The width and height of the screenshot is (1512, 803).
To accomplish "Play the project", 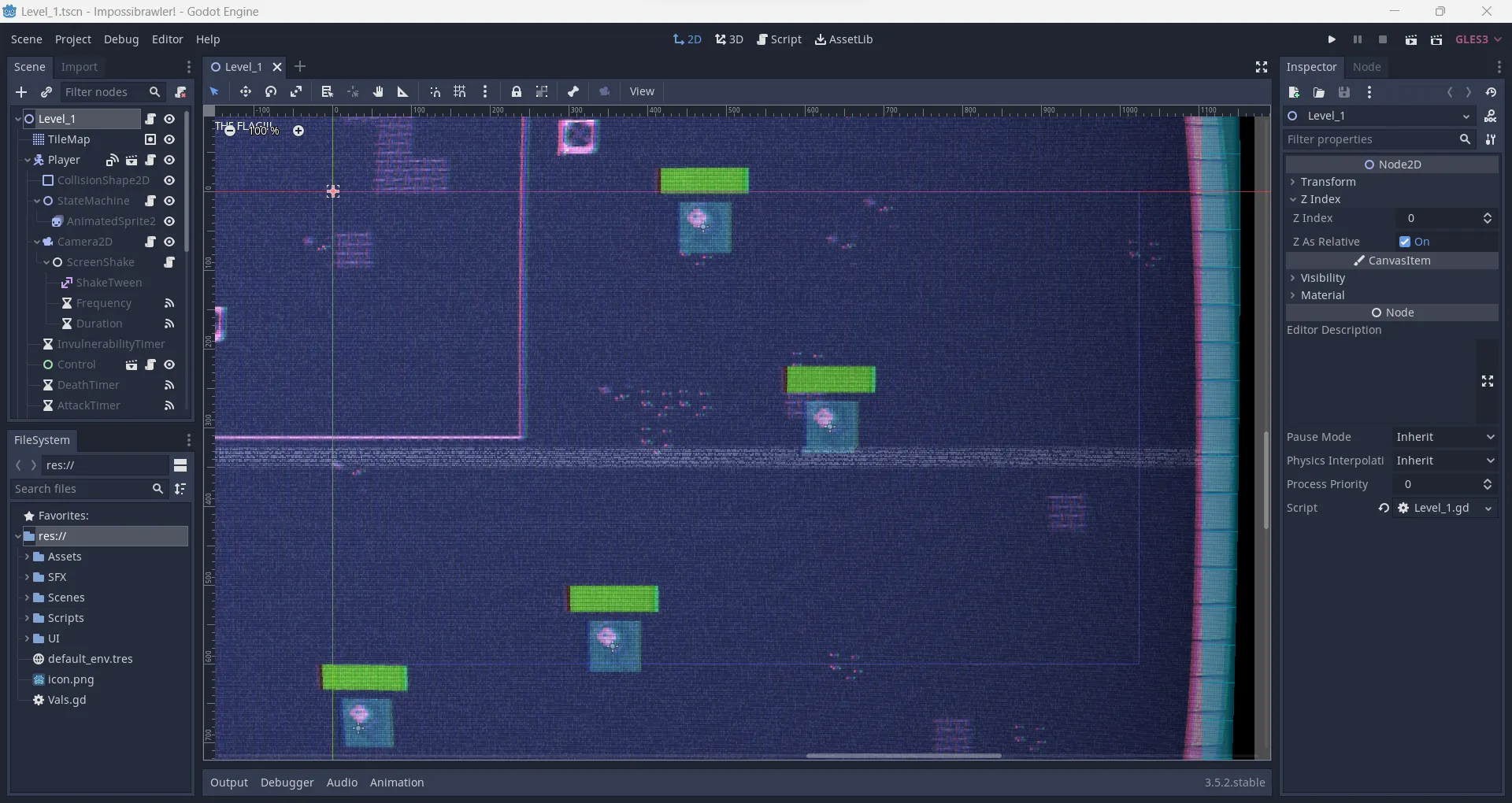I will pos(1332,40).
